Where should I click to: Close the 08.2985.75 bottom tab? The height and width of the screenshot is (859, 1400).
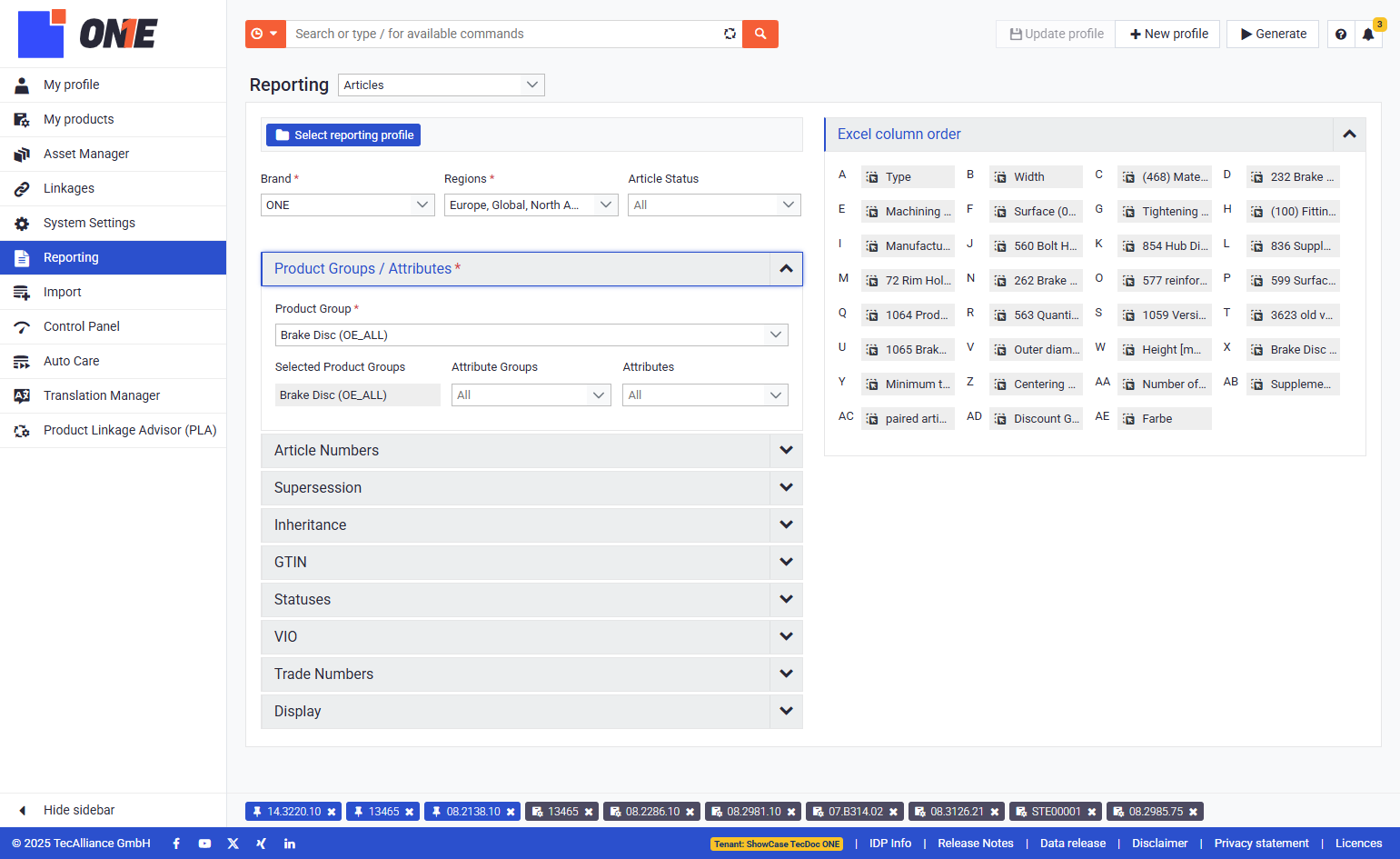pos(1194,812)
